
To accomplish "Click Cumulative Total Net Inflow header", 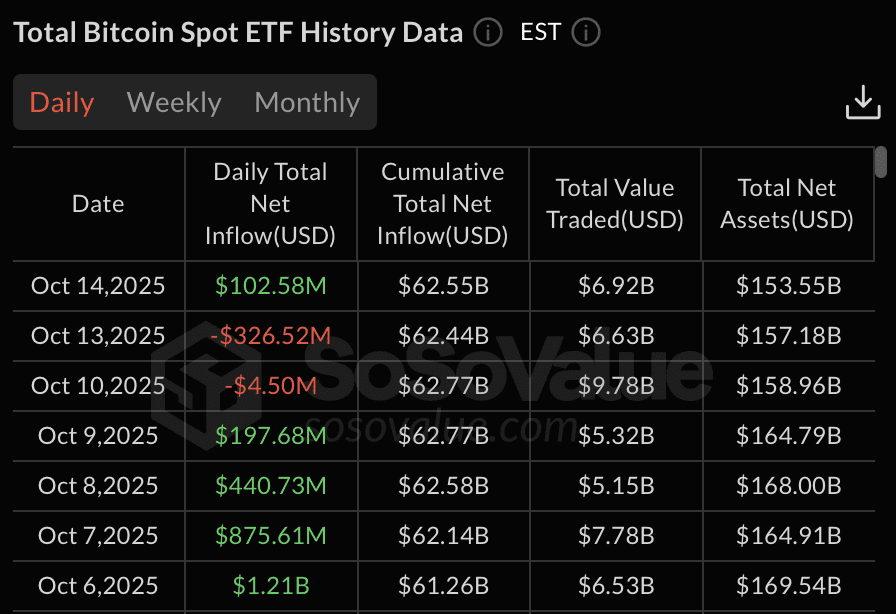I will click(x=443, y=204).
